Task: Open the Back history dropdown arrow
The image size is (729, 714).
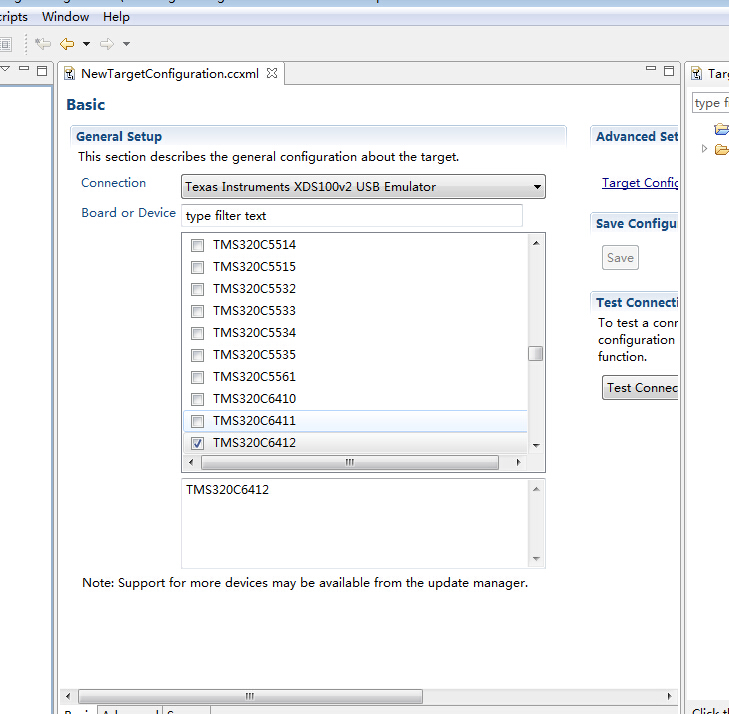Action: [x=86, y=44]
